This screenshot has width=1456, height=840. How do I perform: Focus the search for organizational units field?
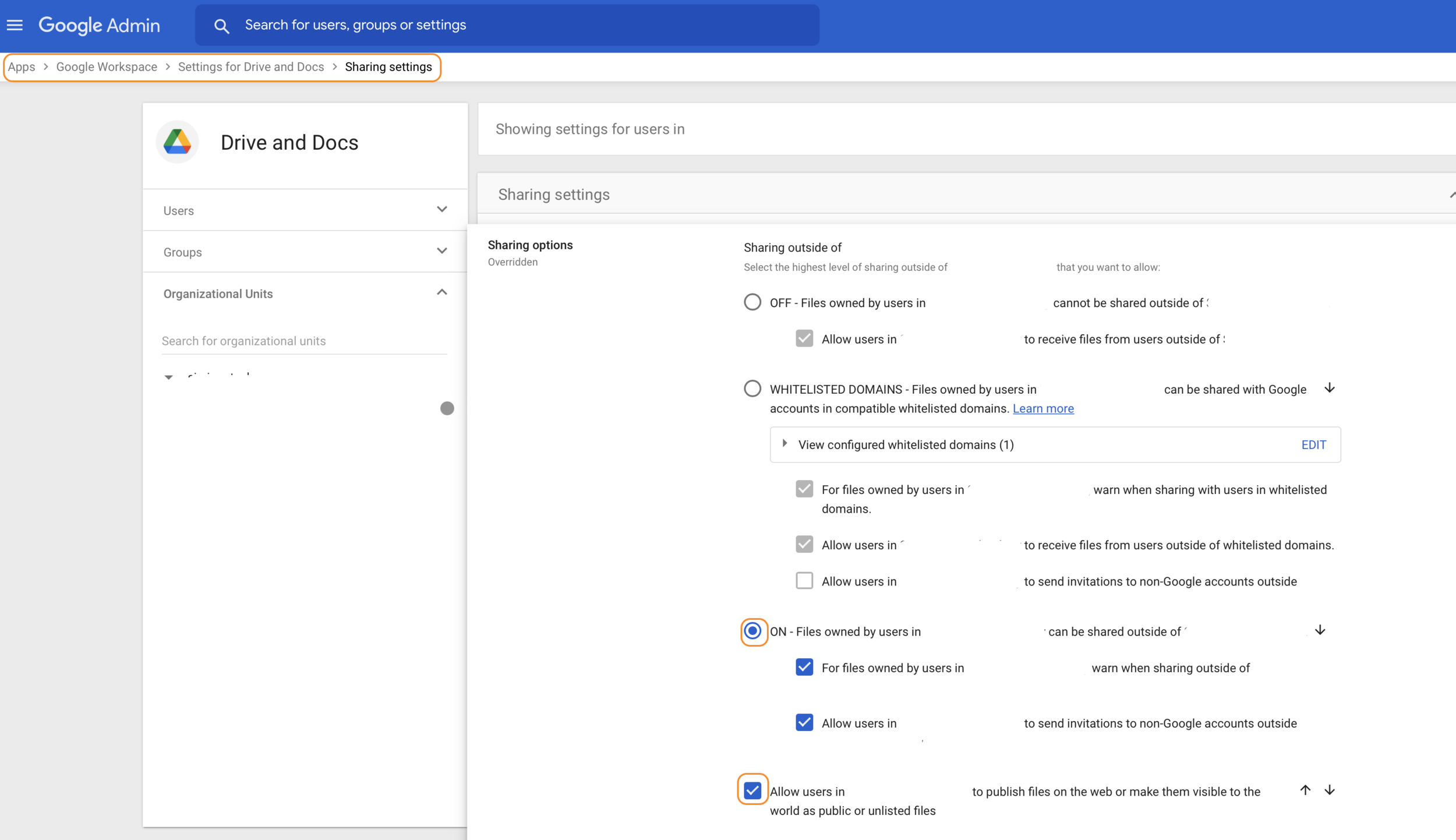tap(304, 341)
